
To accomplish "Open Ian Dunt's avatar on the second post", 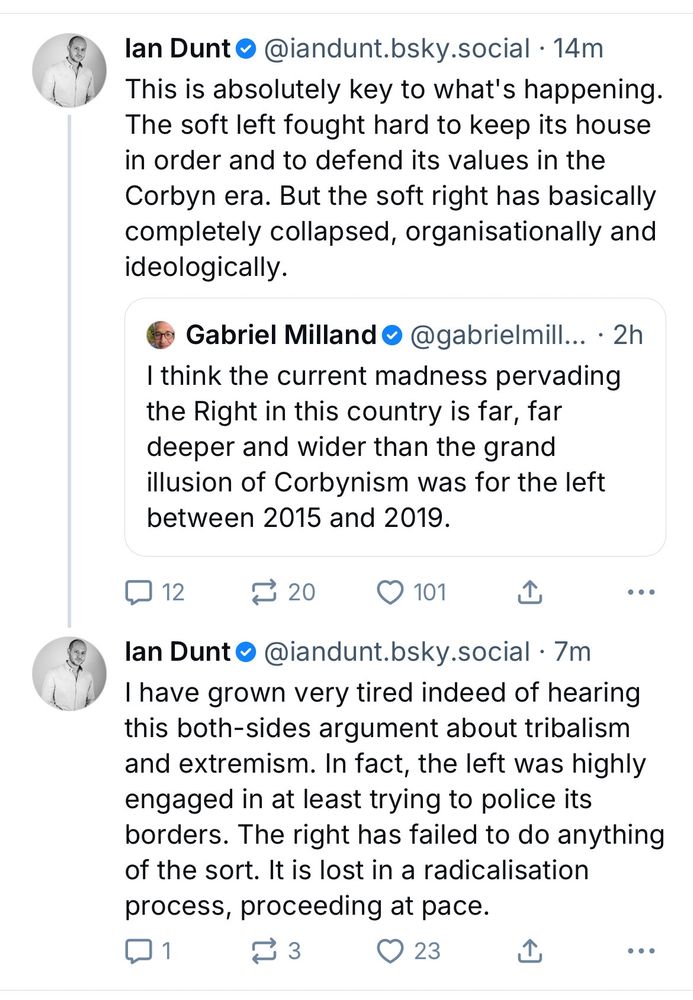I will tap(70, 674).
